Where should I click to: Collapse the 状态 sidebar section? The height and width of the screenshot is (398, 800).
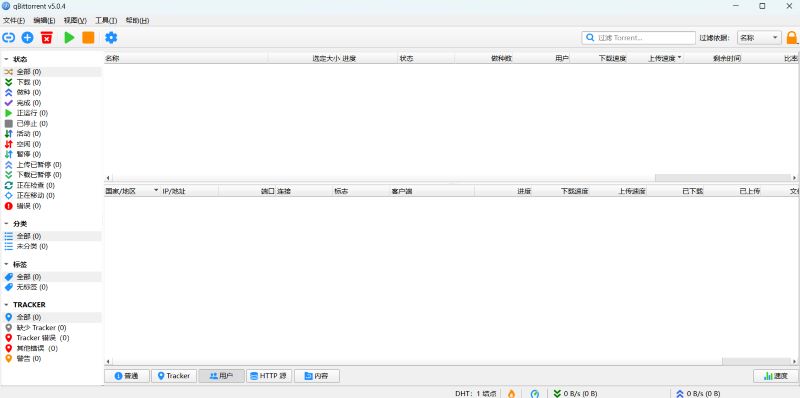tap(6, 59)
